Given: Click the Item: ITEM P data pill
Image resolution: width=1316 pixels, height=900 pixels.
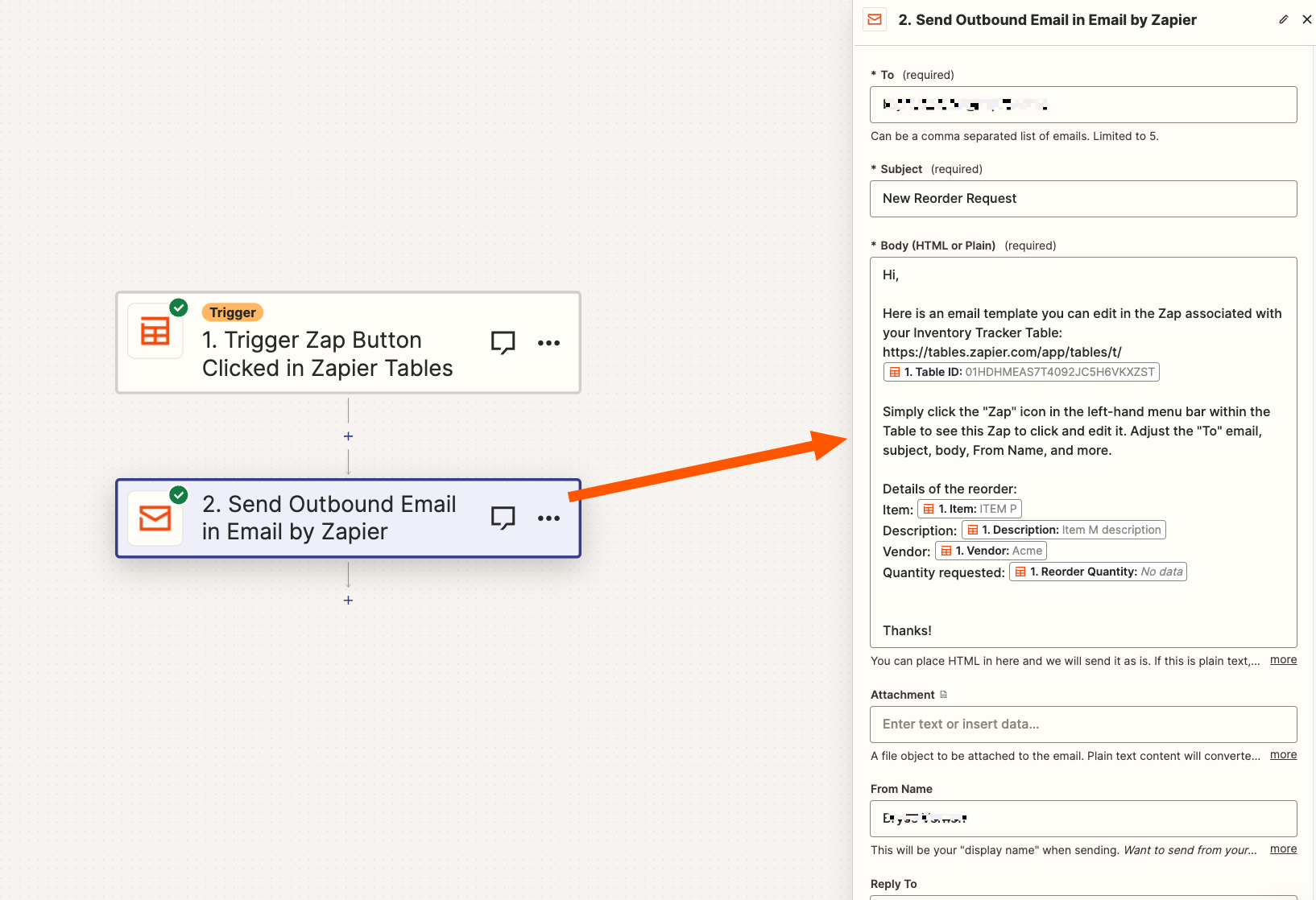Looking at the screenshot, I should tap(970, 509).
